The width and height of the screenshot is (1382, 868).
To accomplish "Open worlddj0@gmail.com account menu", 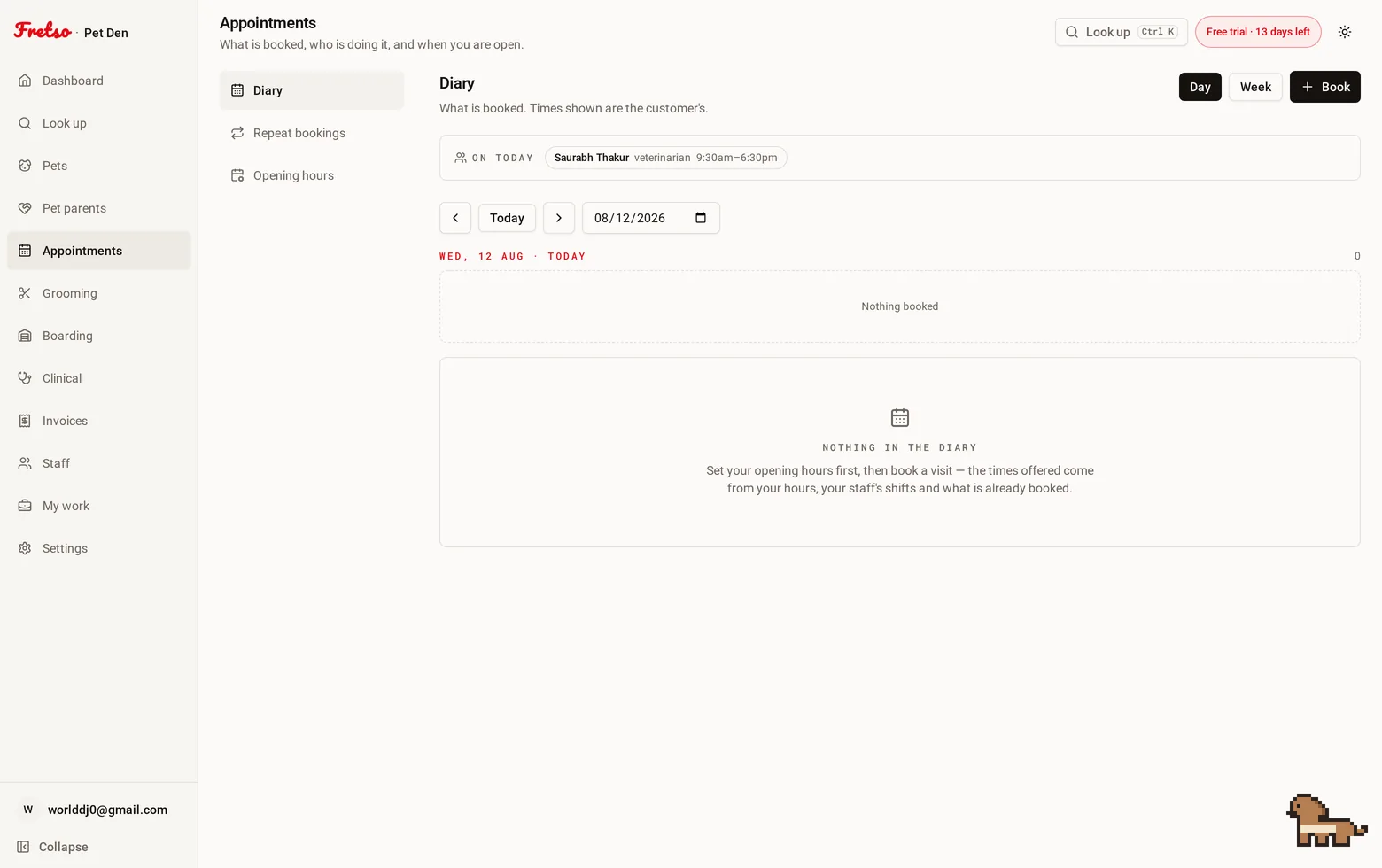I will (x=98, y=810).
